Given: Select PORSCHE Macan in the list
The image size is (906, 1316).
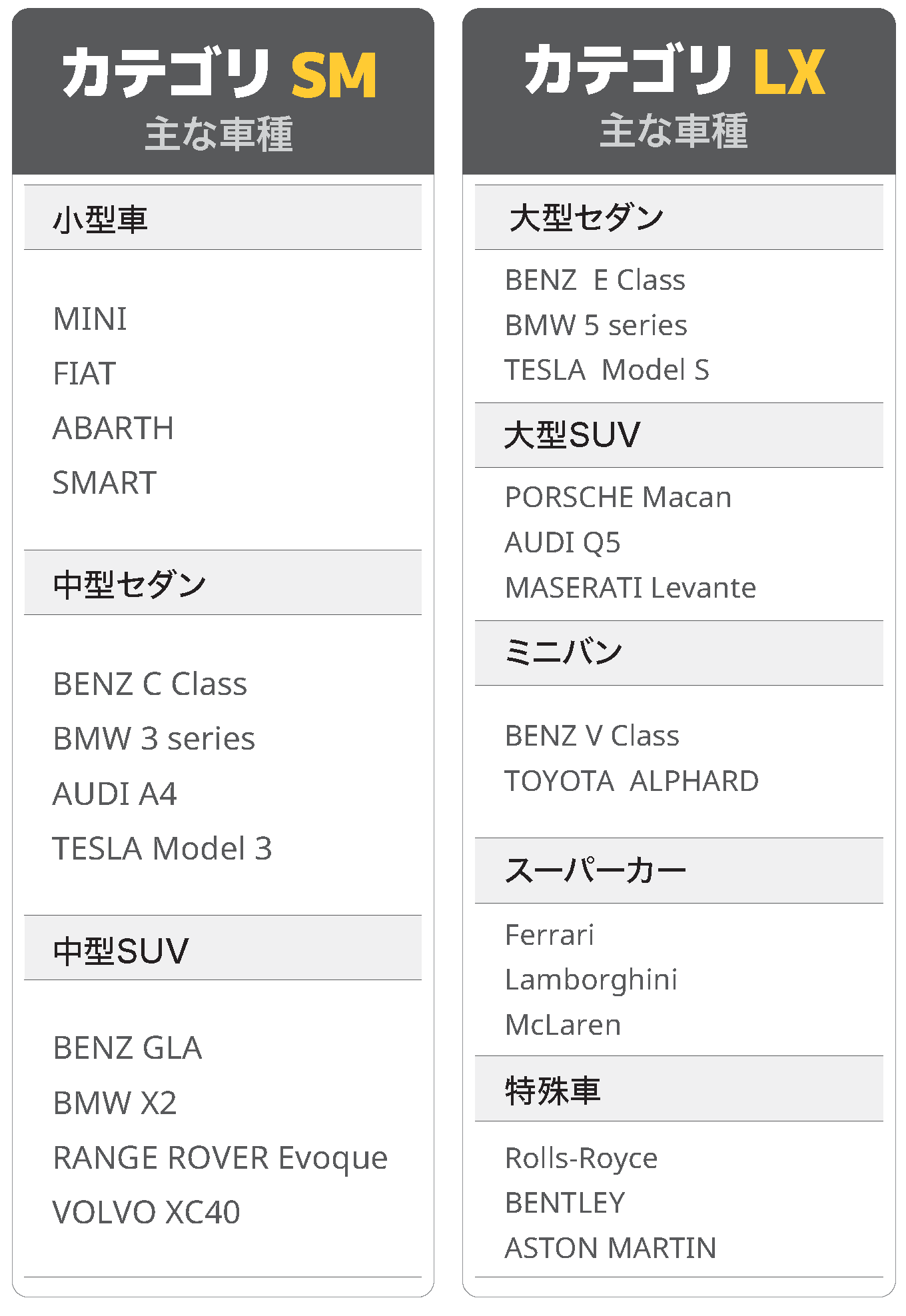Looking at the screenshot, I should [x=618, y=497].
